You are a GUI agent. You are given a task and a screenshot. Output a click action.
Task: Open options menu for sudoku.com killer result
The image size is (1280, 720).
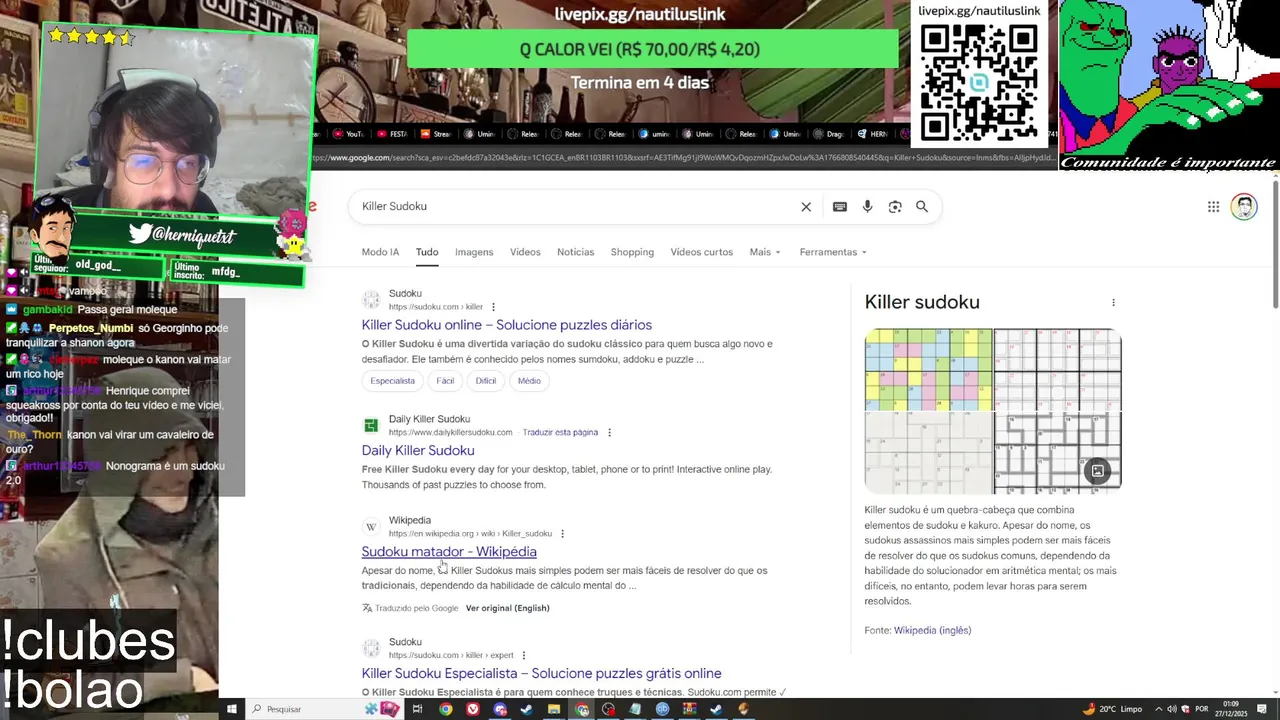tap(493, 307)
